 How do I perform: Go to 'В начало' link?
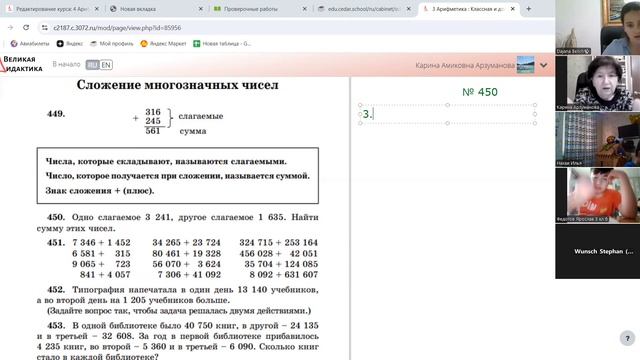point(66,64)
